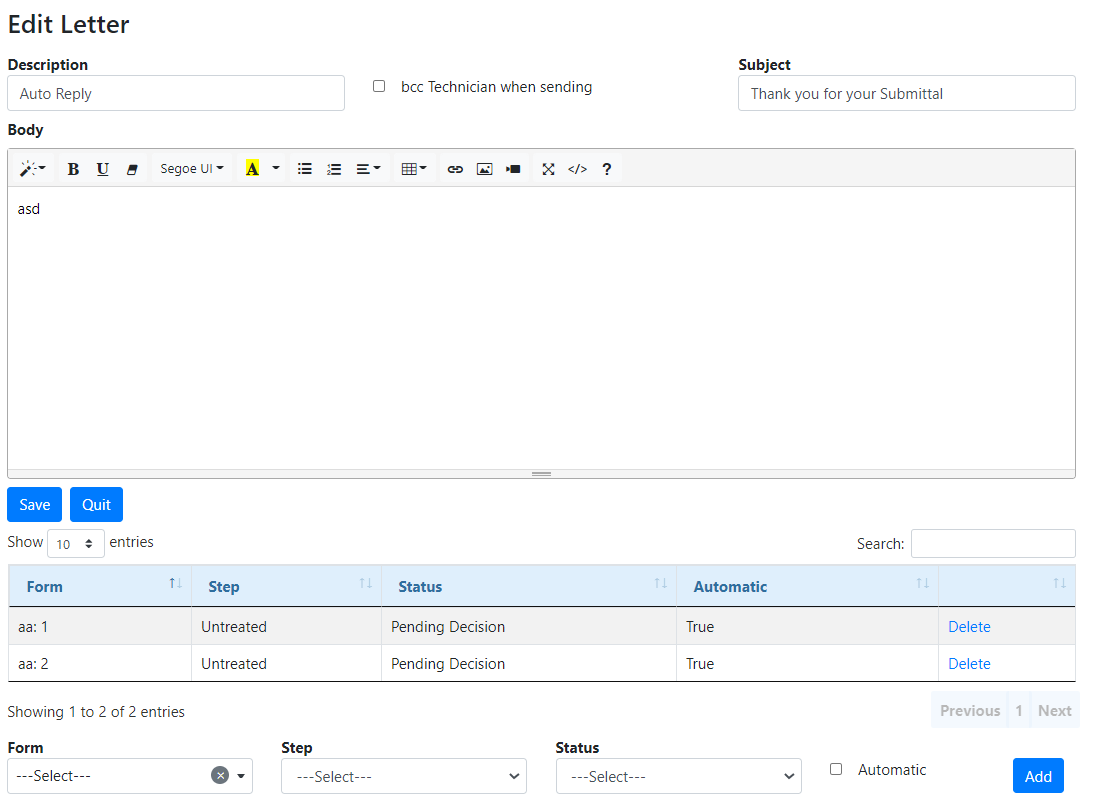1097x807 pixels.
Task: Toggle fullscreen editor mode
Action: click(x=548, y=169)
